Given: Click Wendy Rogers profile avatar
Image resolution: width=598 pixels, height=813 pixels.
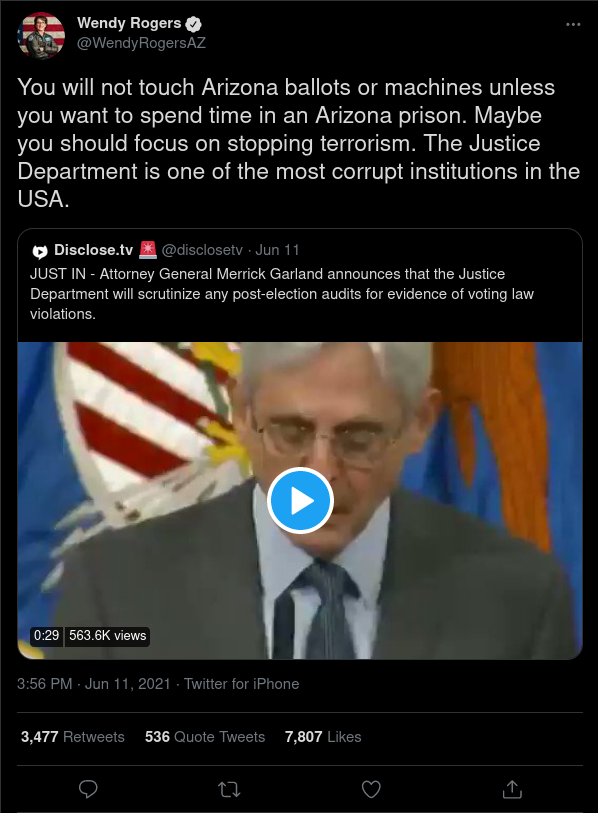Looking at the screenshot, I should (x=41, y=35).
